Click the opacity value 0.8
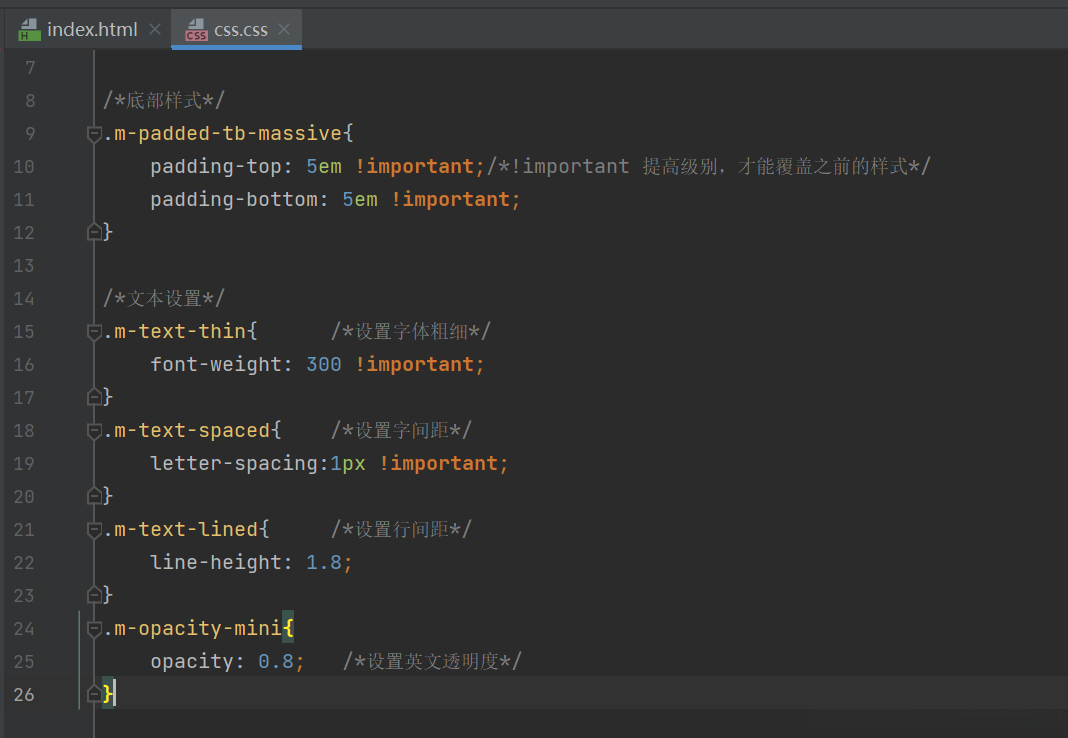This screenshot has width=1068, height=738. 276,662
